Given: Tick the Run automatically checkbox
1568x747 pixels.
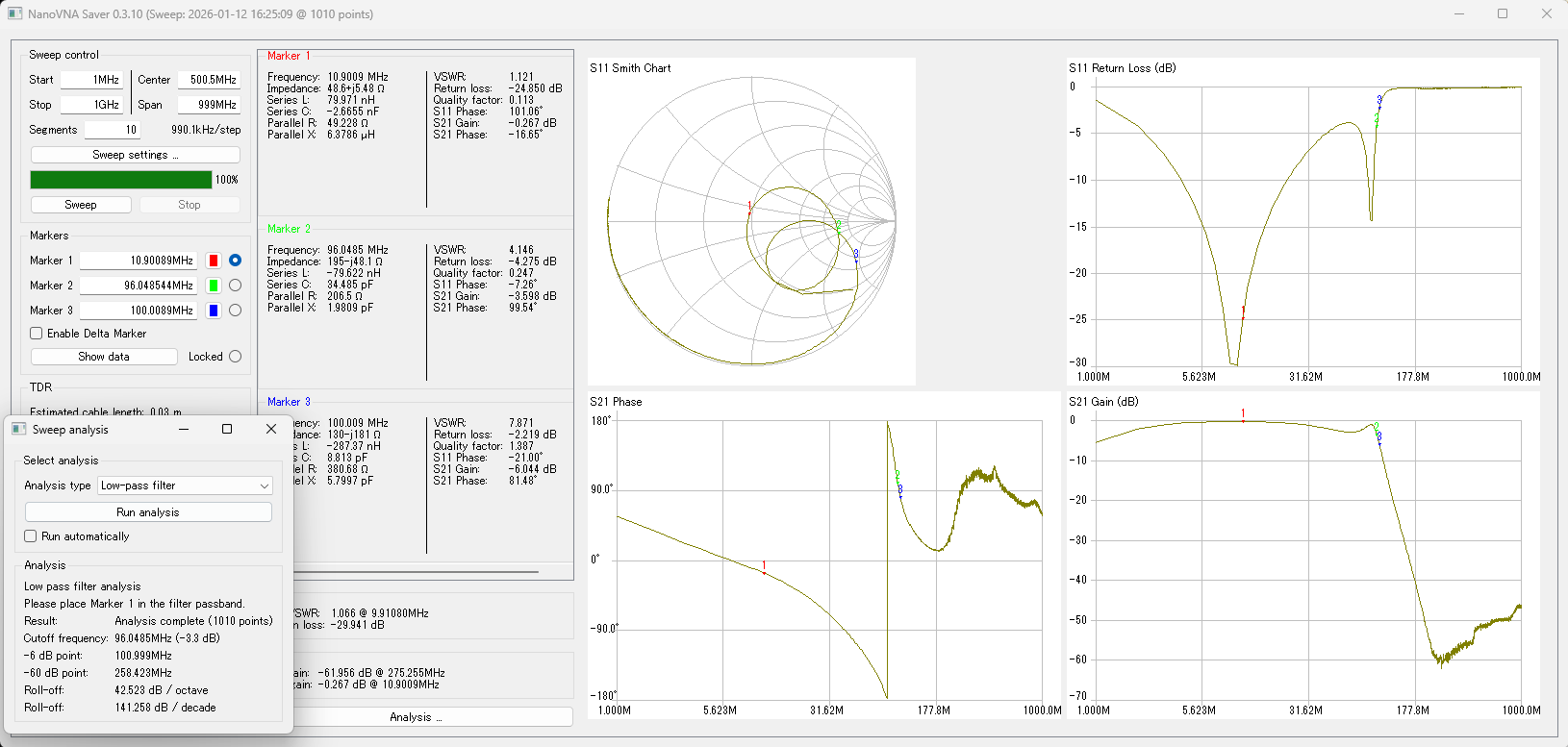Looking at the screenshot, I should [31, 536].
